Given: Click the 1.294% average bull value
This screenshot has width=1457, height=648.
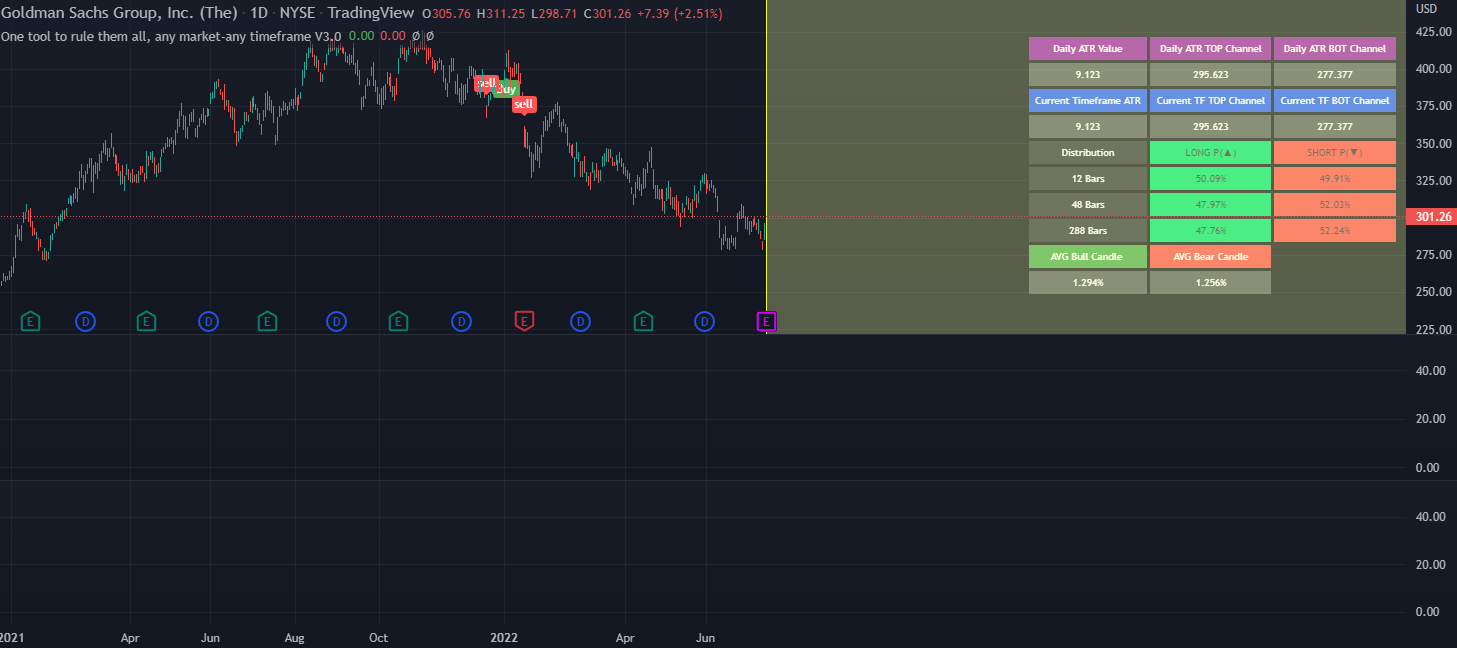Looking at the screenshot, I should coord(1088,283).
